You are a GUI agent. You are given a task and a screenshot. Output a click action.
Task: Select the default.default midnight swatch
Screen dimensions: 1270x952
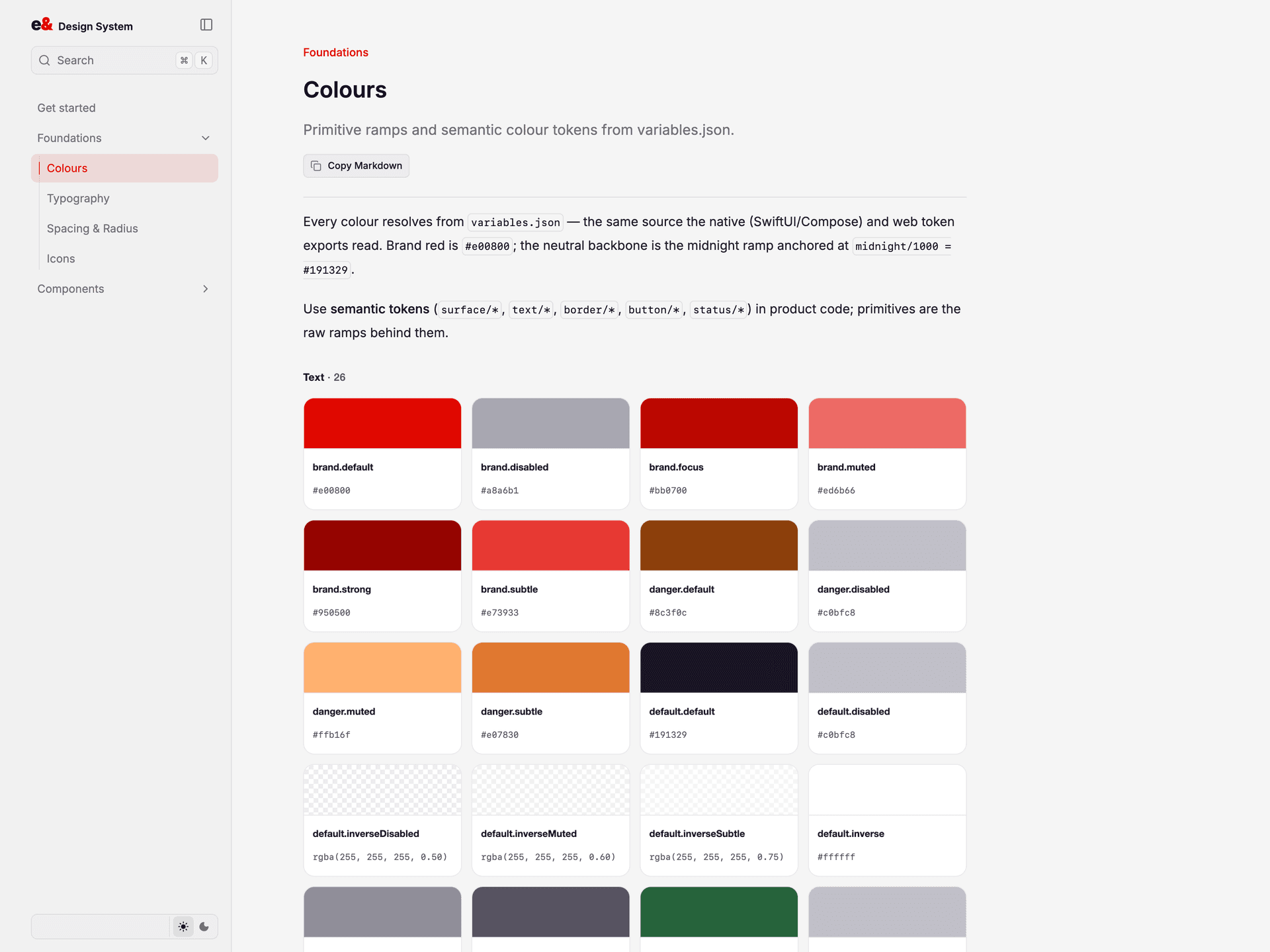[x=719, y=668]
